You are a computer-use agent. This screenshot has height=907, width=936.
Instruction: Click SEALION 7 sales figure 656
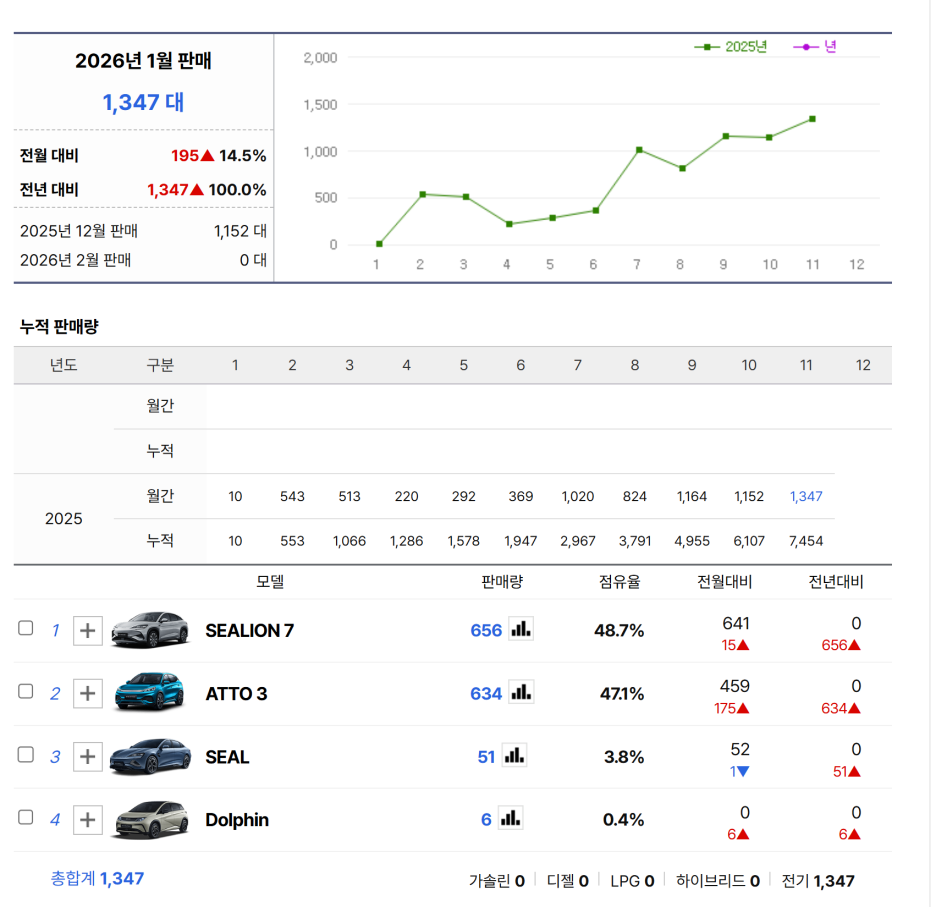tap(486, 631)
